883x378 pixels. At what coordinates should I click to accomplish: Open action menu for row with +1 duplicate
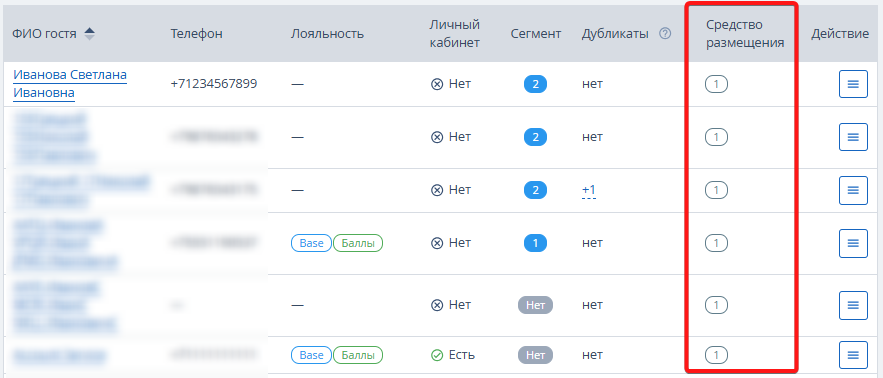pyautogui.click(x=853, y=190)
